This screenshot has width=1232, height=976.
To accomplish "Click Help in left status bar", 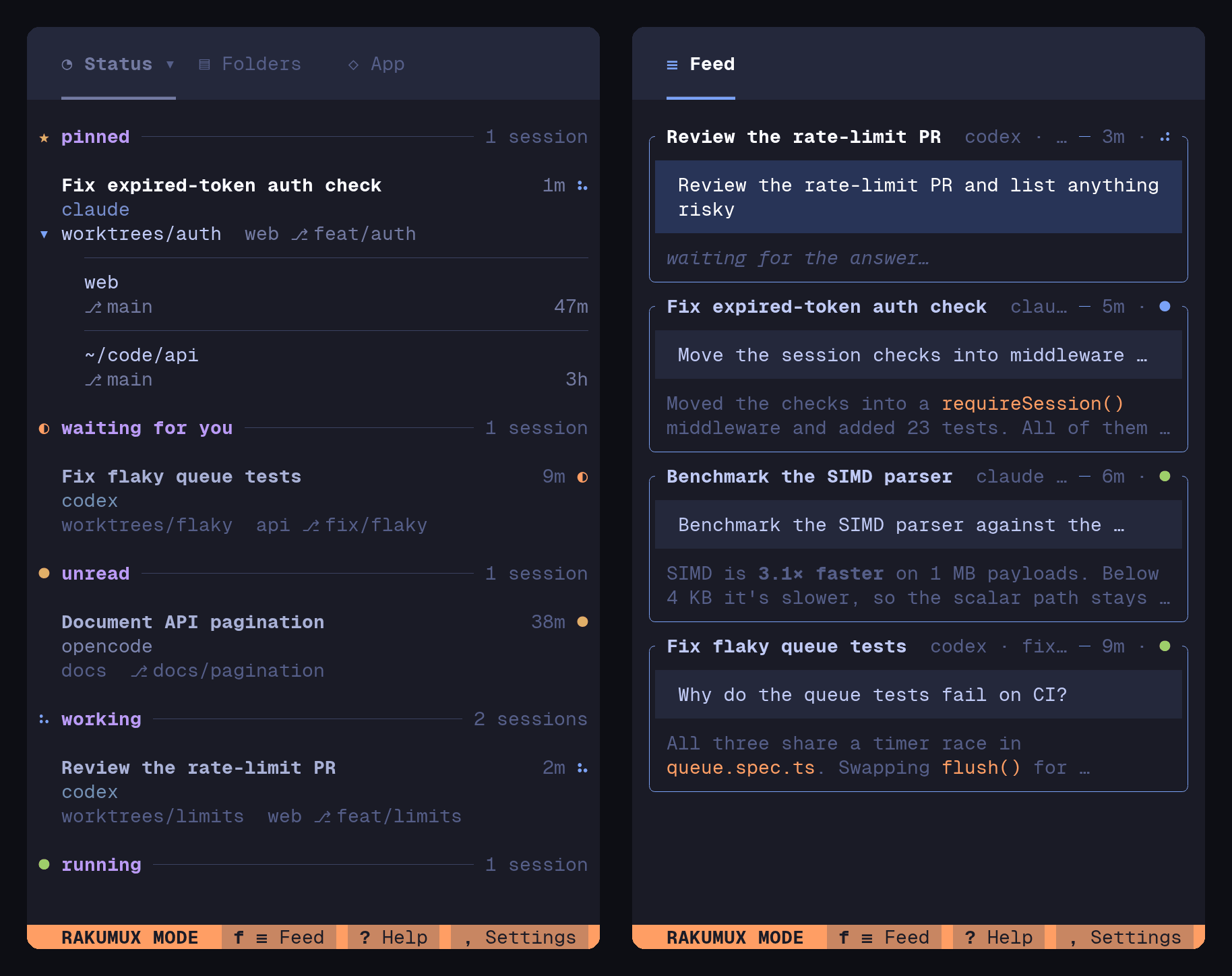I will point(394,938).
